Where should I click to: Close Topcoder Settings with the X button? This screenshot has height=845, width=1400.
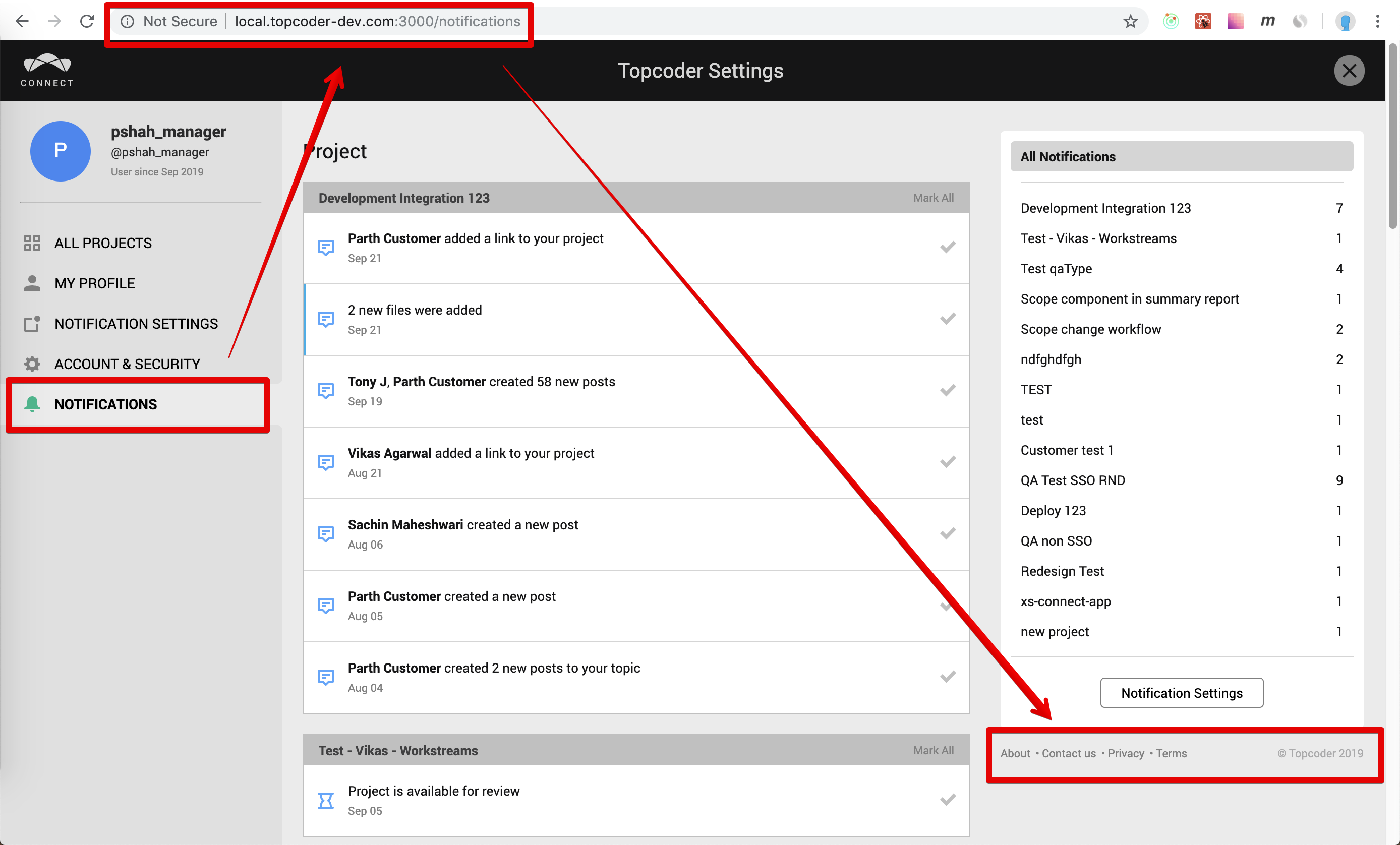(x=1349, y=71)
